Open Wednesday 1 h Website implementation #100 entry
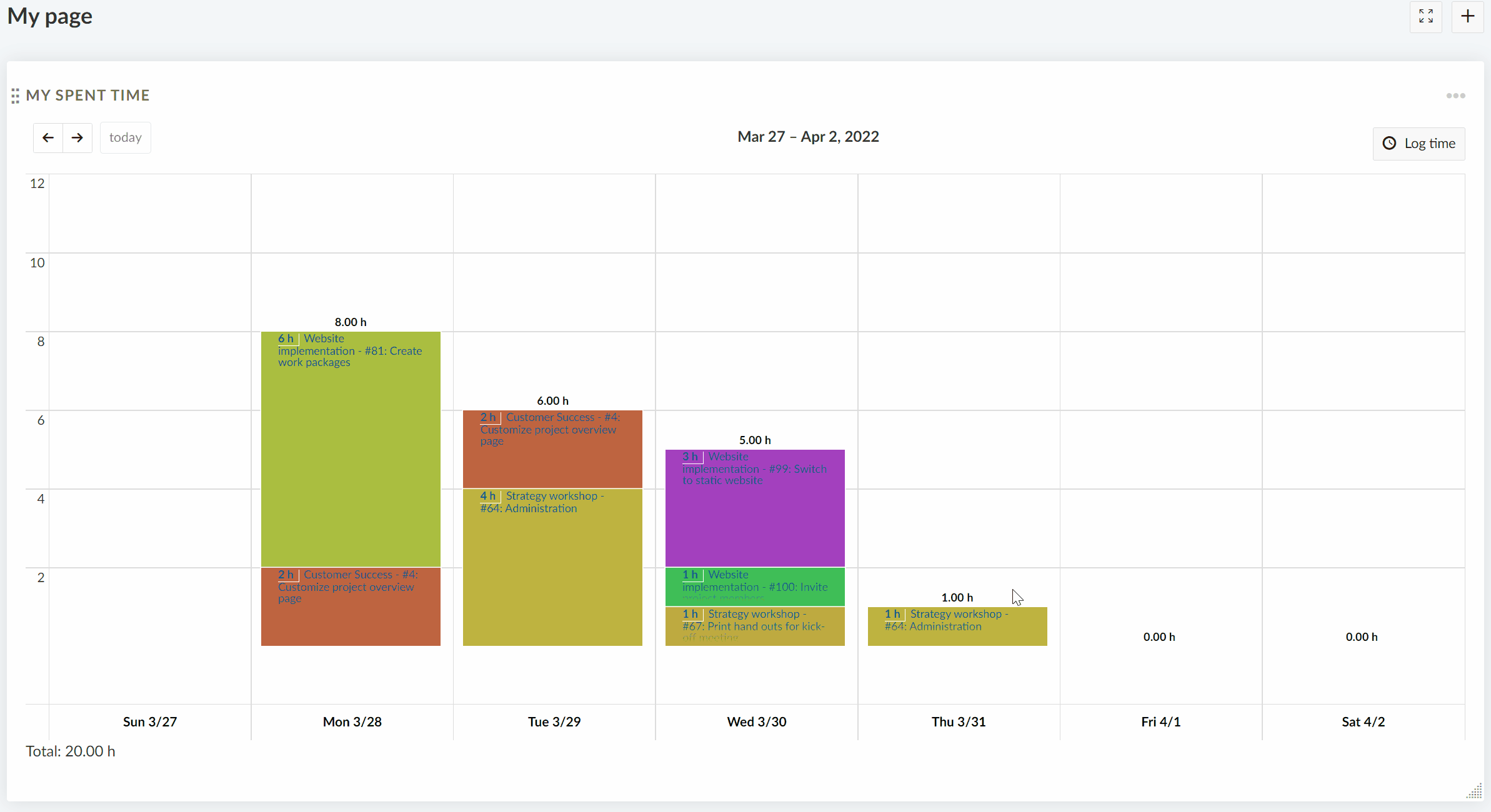Screen dimensions: 1491x812 click(755, 587)
